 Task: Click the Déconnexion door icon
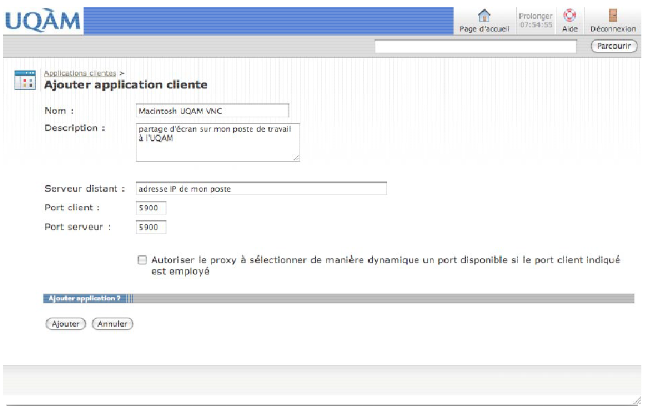coord(613,16)
